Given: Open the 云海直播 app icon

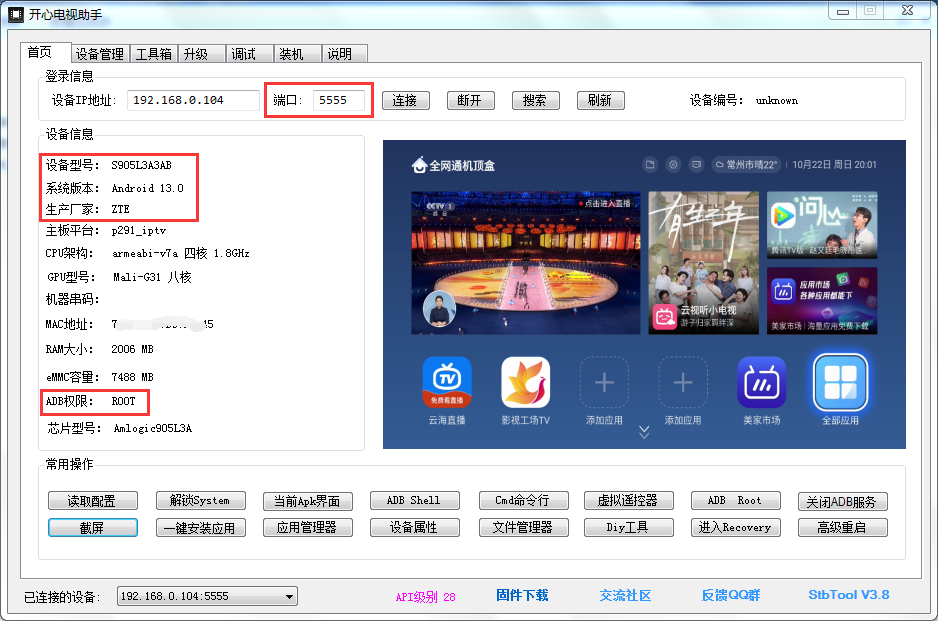Looking at the screenshot, I should [x=447, y=382].
